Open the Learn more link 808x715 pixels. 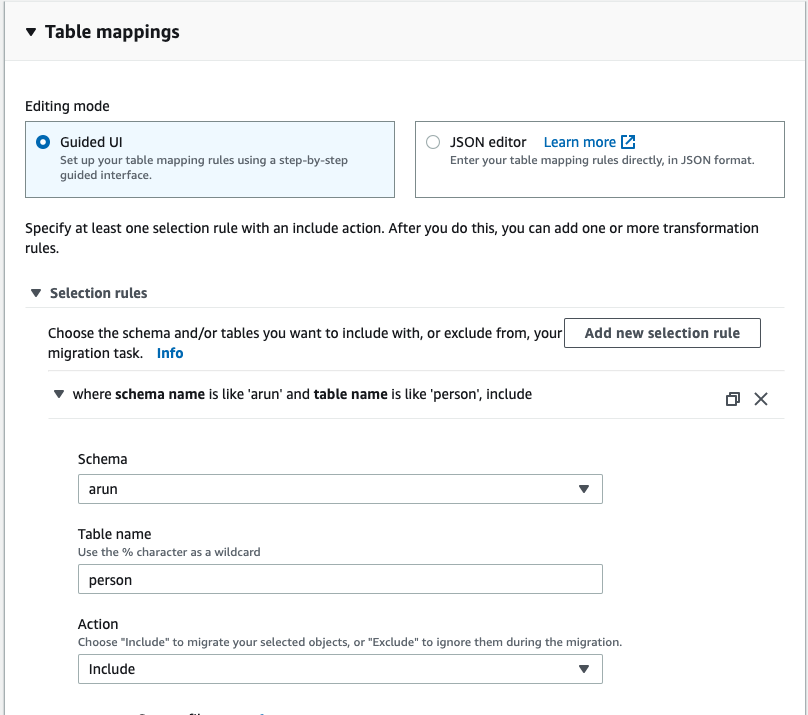580,142
